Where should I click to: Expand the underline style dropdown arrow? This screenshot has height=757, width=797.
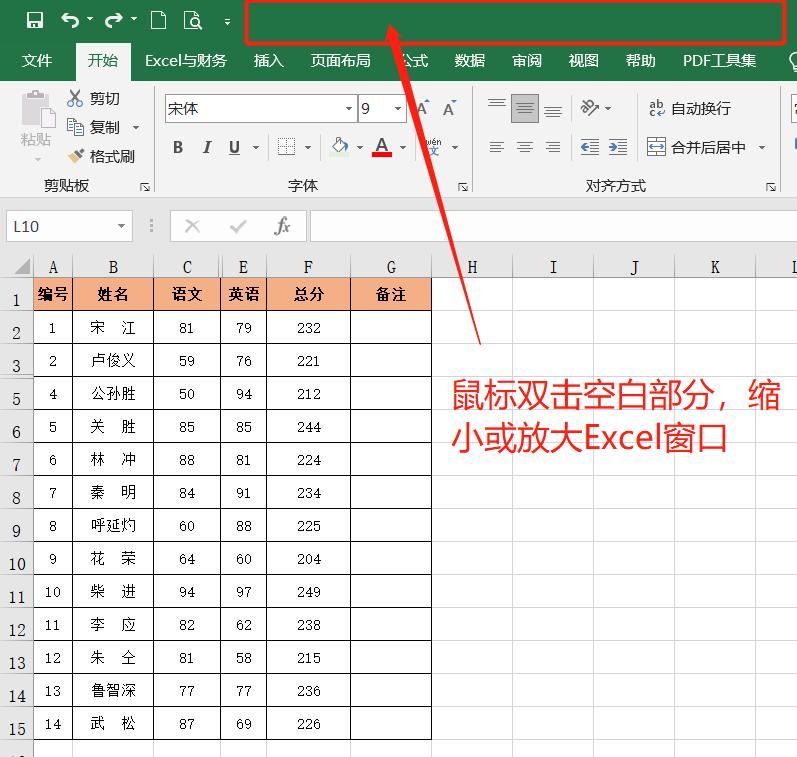coord(256,148)
